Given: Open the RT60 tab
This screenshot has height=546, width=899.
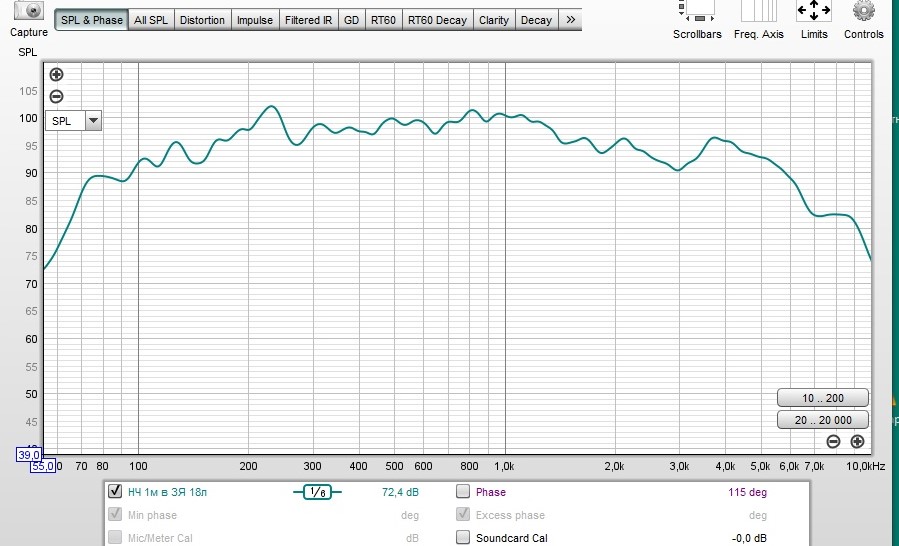Looking at the screenshot, I should tap(383, 20).
